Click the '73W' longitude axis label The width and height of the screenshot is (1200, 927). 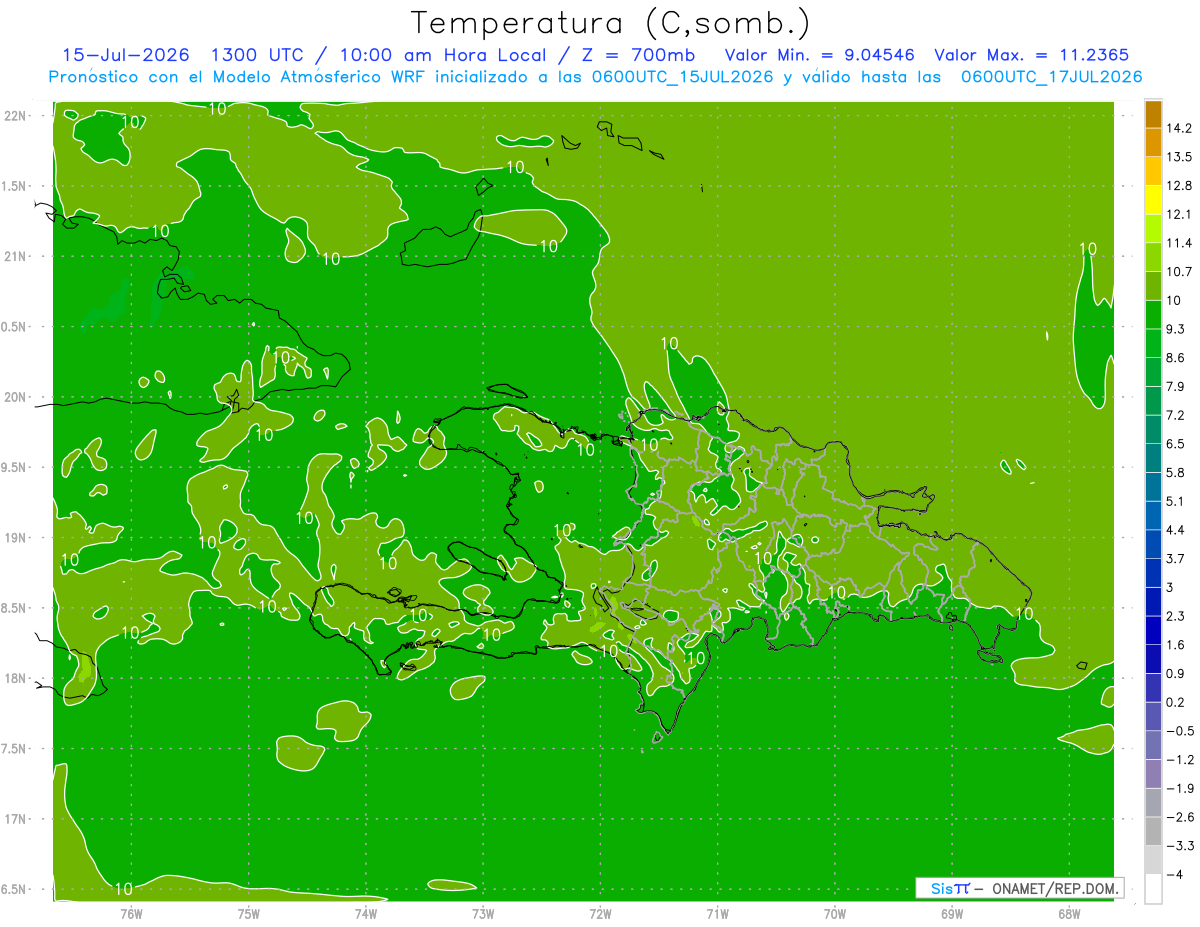click(483, 914)
